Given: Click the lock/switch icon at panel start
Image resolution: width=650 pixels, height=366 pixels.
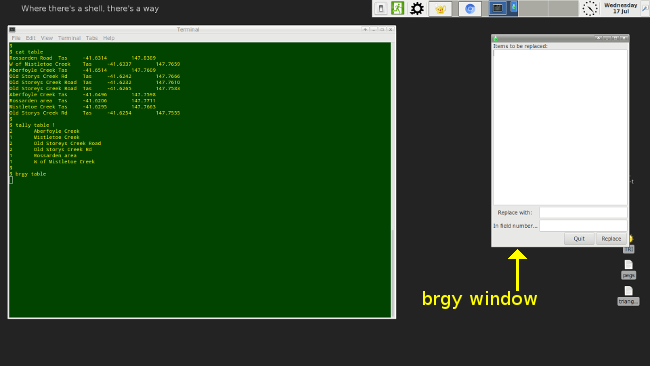Looking at the screenshot, I should 381,8.
